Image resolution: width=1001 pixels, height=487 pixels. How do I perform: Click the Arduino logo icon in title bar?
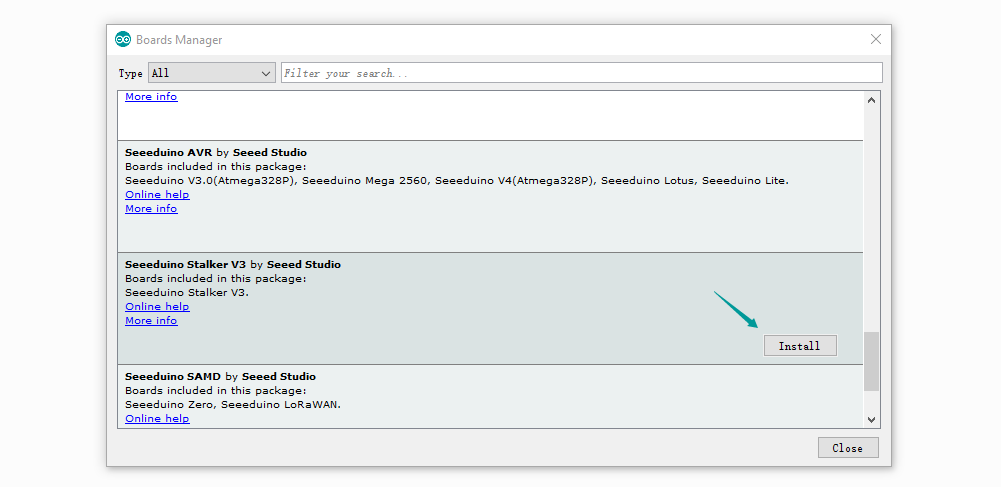tap(123, 40)
